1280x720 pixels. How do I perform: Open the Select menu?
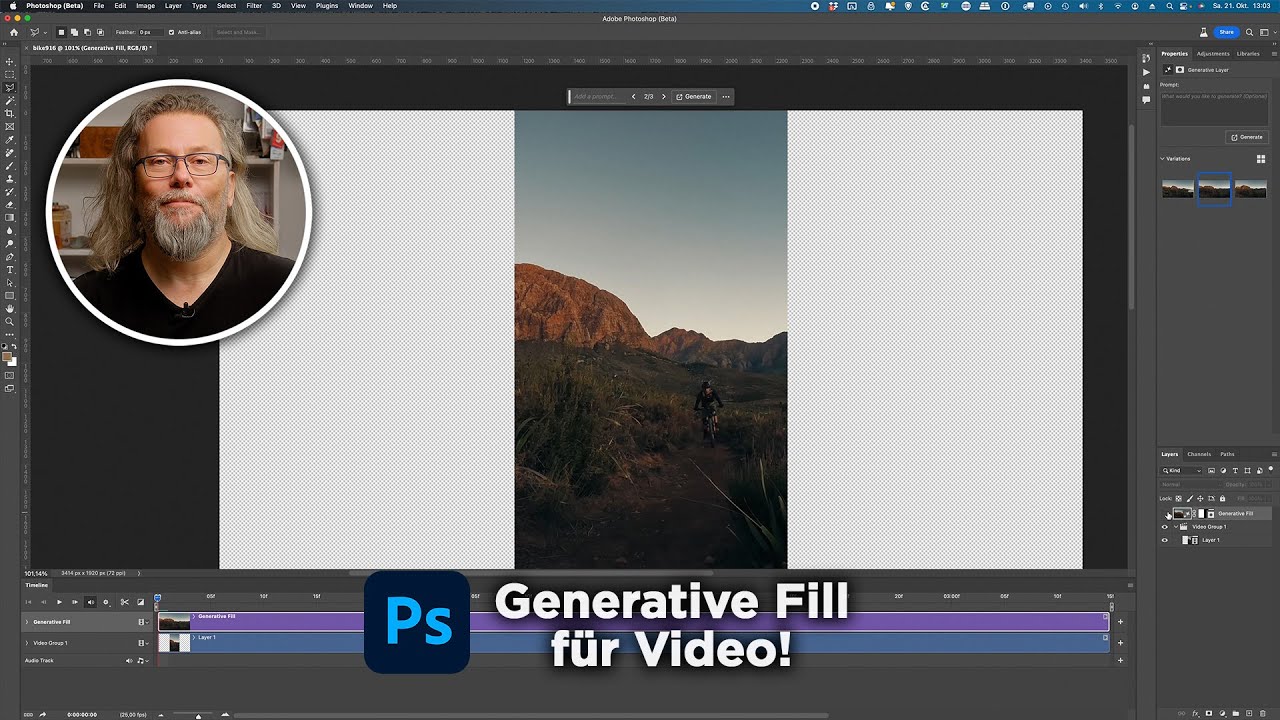point(227,6)
